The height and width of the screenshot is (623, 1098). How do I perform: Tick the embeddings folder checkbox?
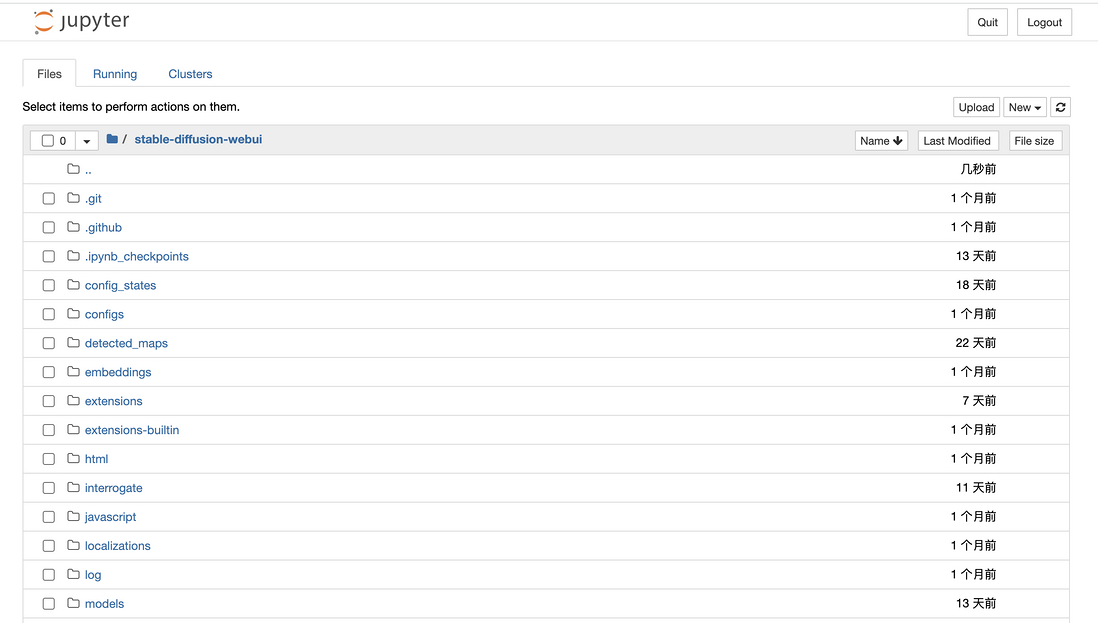tap(48, 373)
